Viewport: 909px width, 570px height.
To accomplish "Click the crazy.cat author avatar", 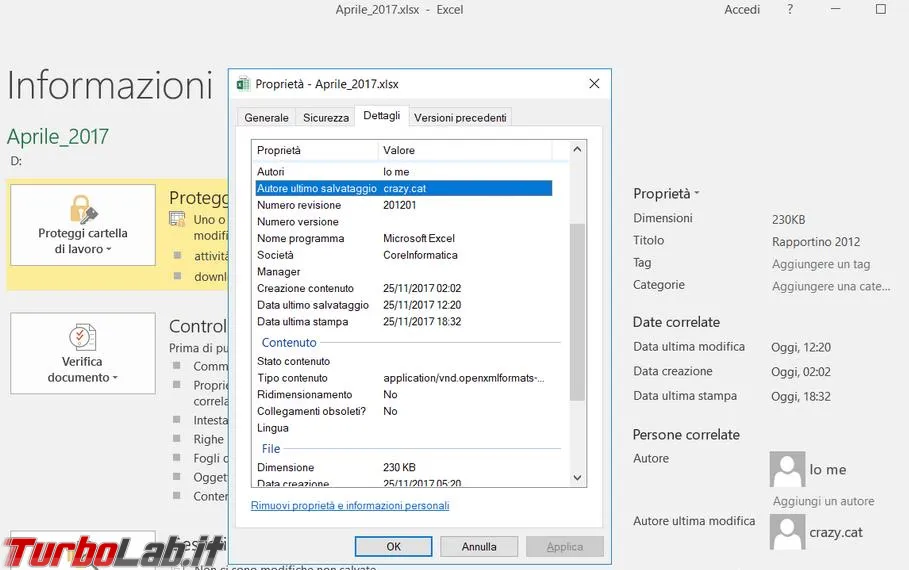I will (x=787, y=532).
